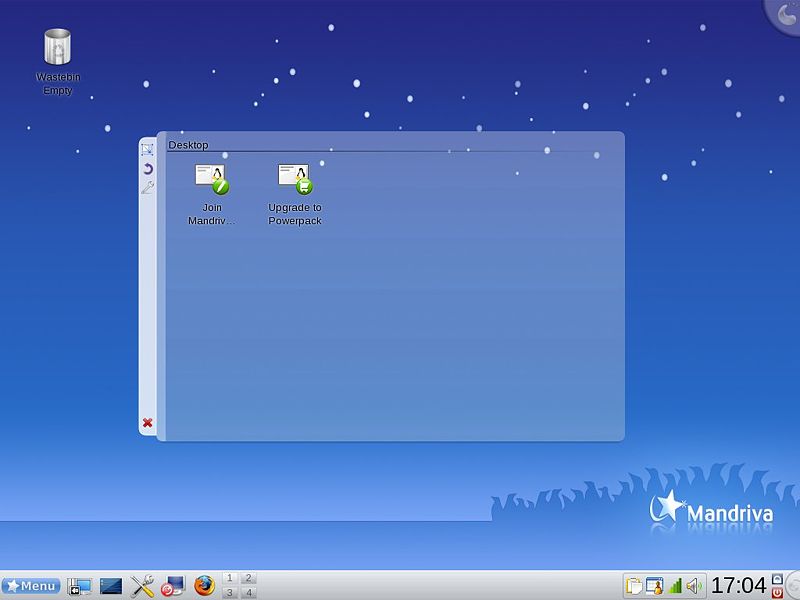
Task: Launch the Upgrade to Powerpack shortcut
Action: tap(295, 179)
